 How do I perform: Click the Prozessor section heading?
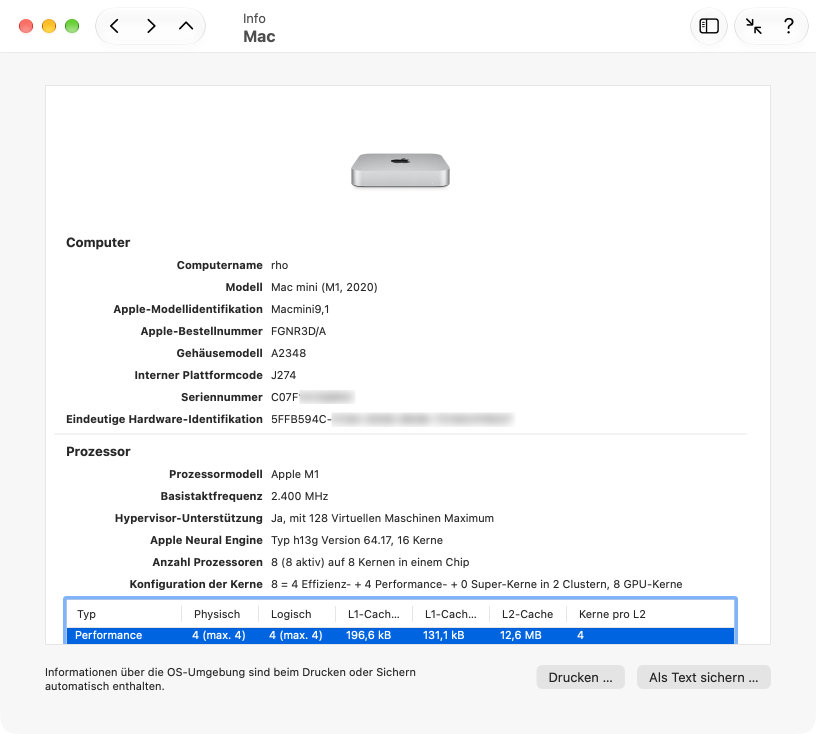tap(98, 451)
